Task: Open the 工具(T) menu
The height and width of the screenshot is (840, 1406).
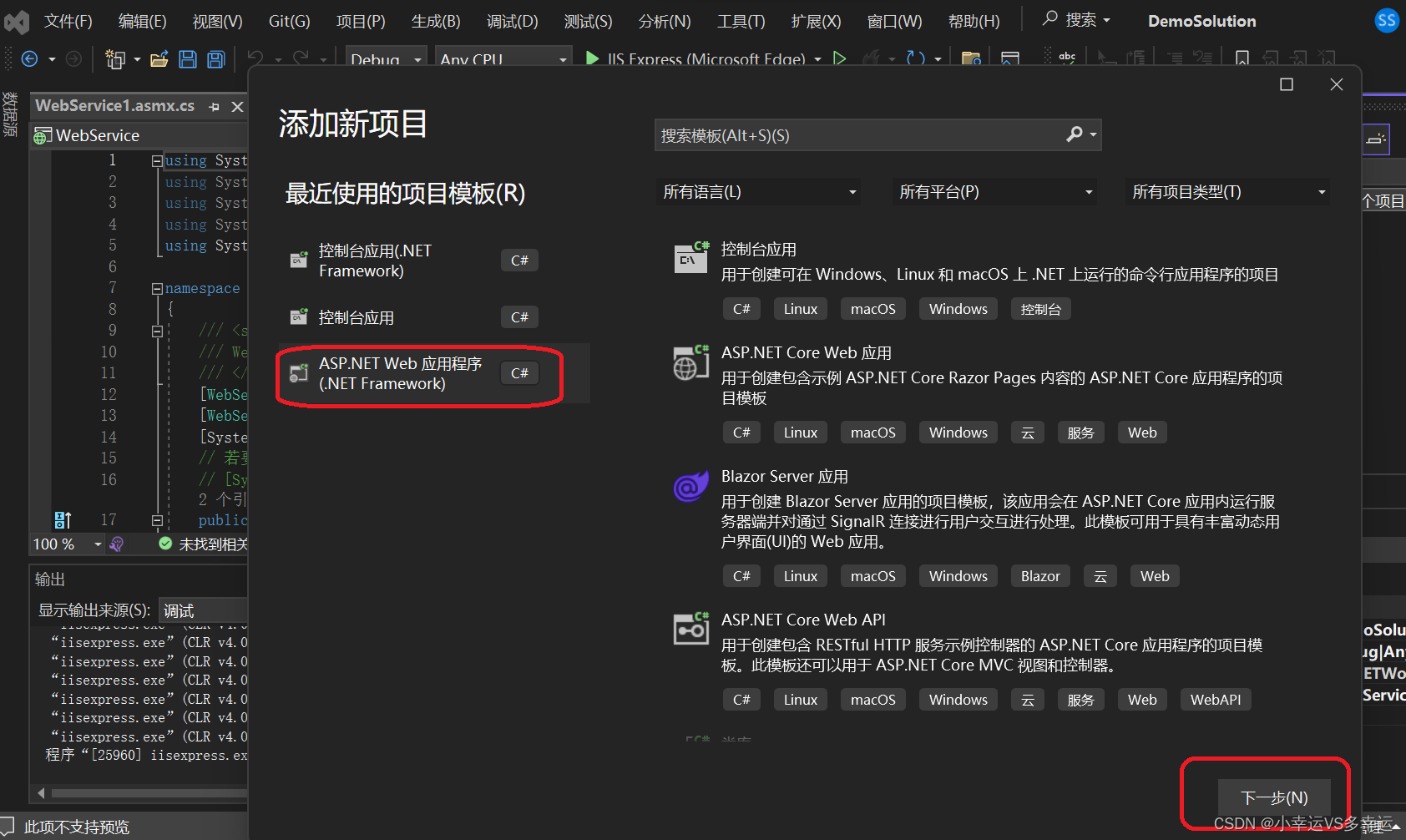Action: (741, 22)
